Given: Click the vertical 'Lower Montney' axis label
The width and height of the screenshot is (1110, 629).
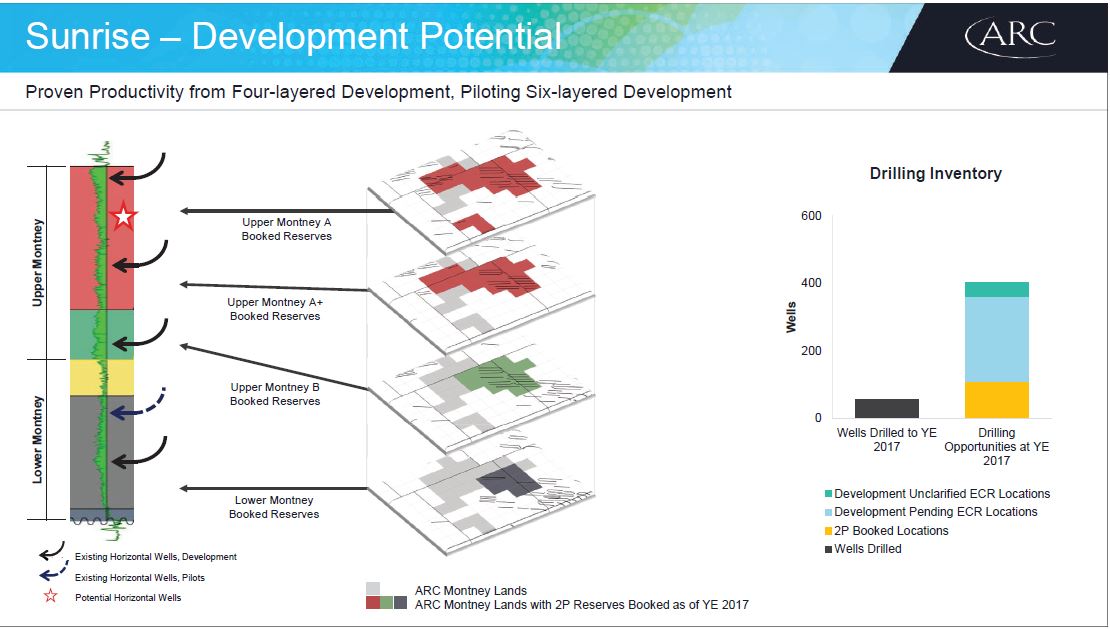Looking at the screenshot, I should point(38,439).
